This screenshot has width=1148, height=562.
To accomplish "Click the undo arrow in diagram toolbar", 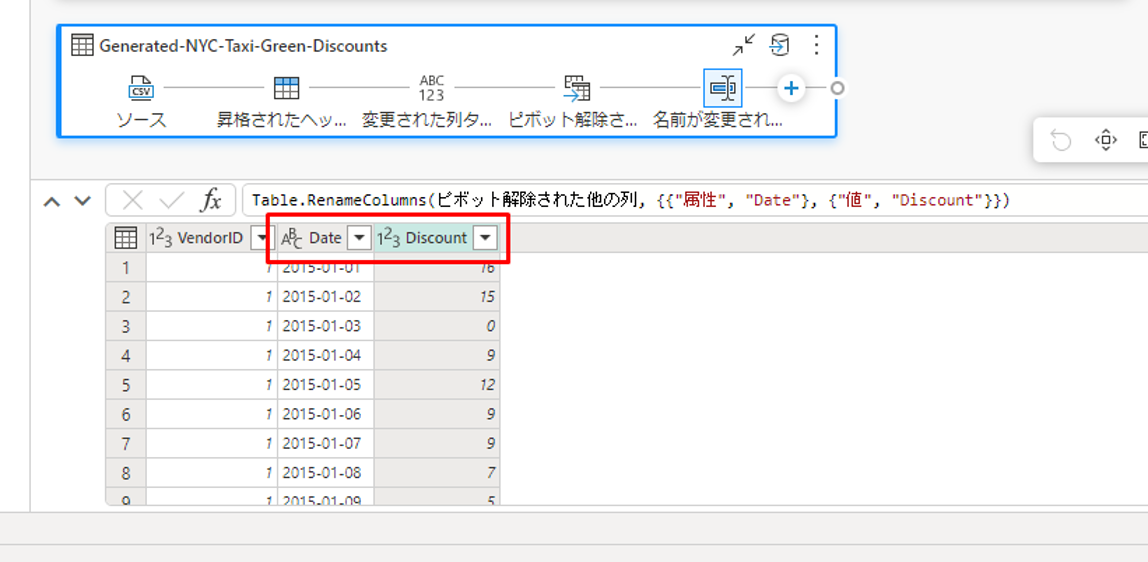I will [1061, 140].
